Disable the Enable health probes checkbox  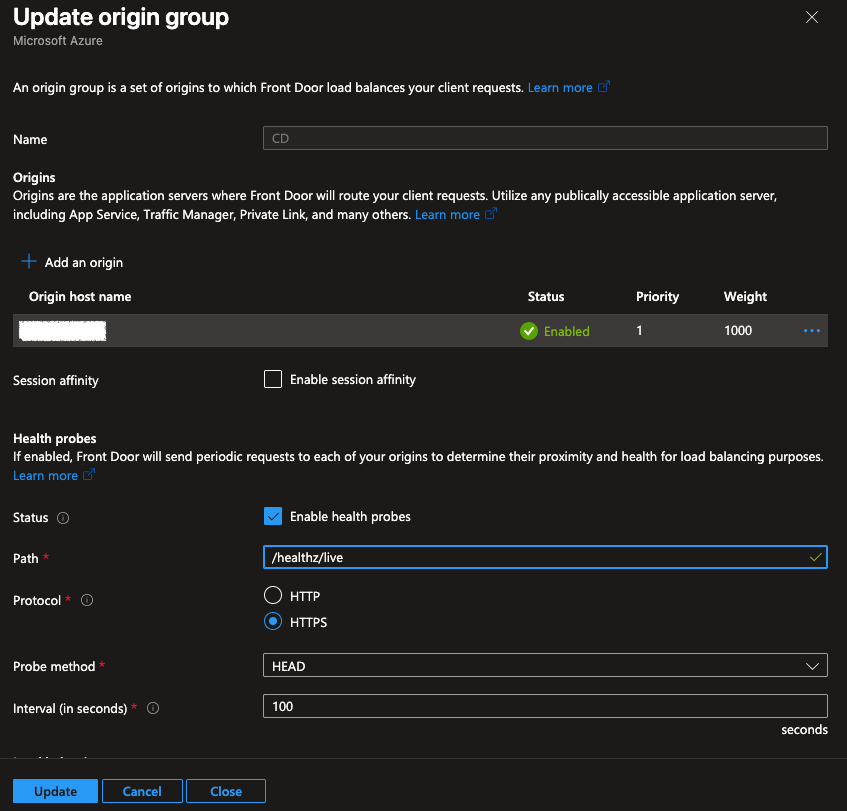[273, 517]
